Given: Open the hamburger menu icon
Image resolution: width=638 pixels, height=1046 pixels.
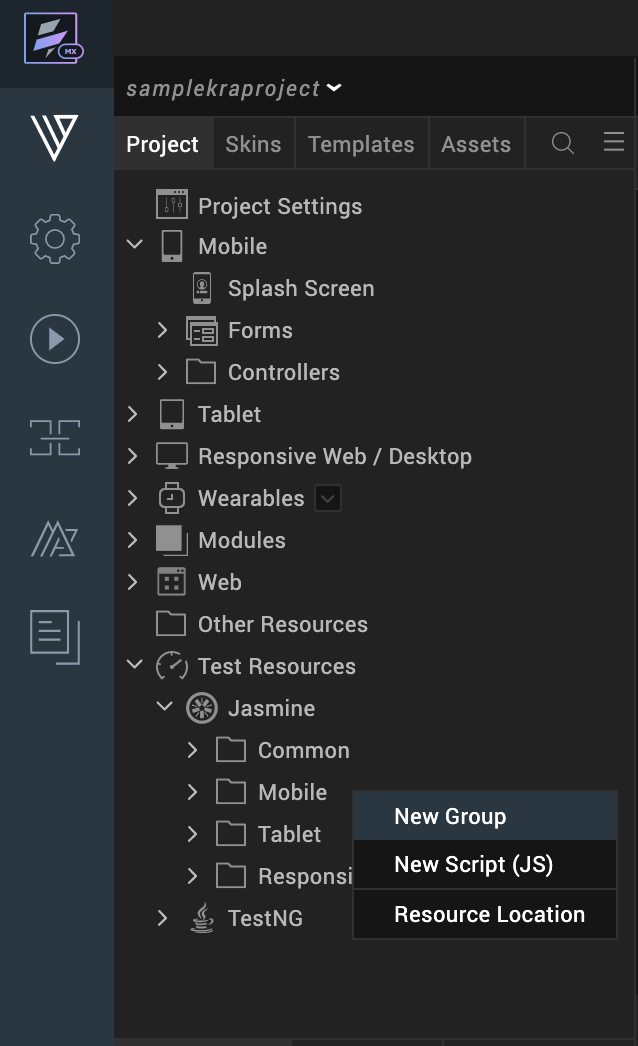Looking at the screenshot, I should [614, 143].
